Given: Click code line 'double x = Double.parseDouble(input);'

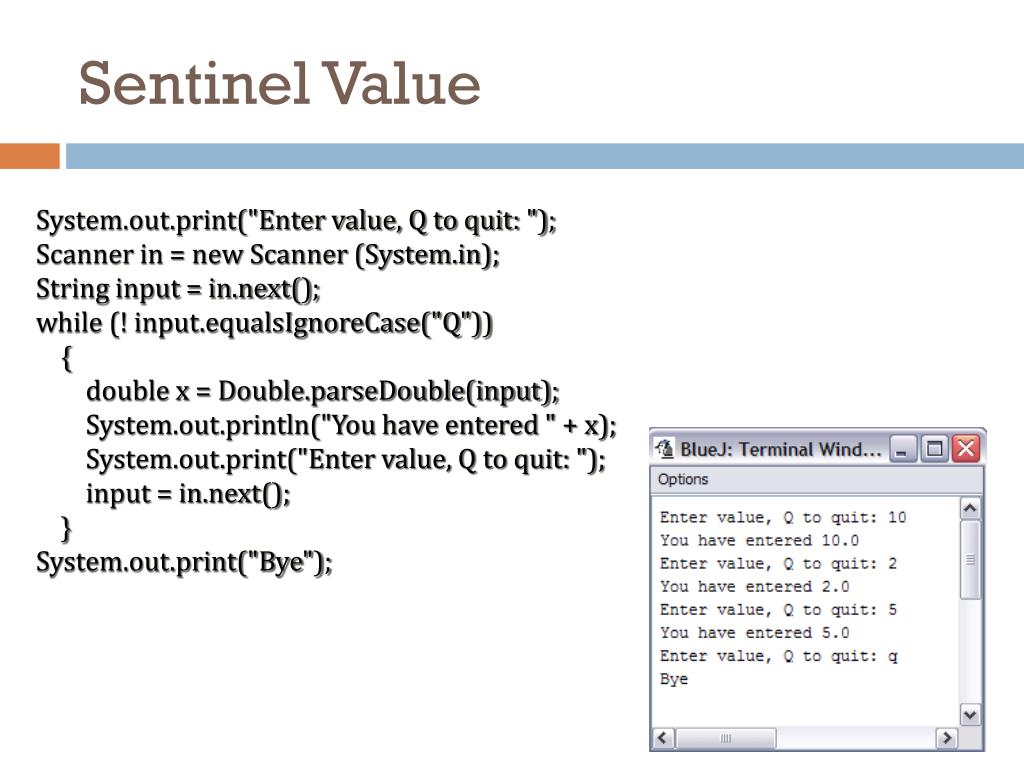Looking at the screenshot, I should pyautogui.click(x=323, y=391).
